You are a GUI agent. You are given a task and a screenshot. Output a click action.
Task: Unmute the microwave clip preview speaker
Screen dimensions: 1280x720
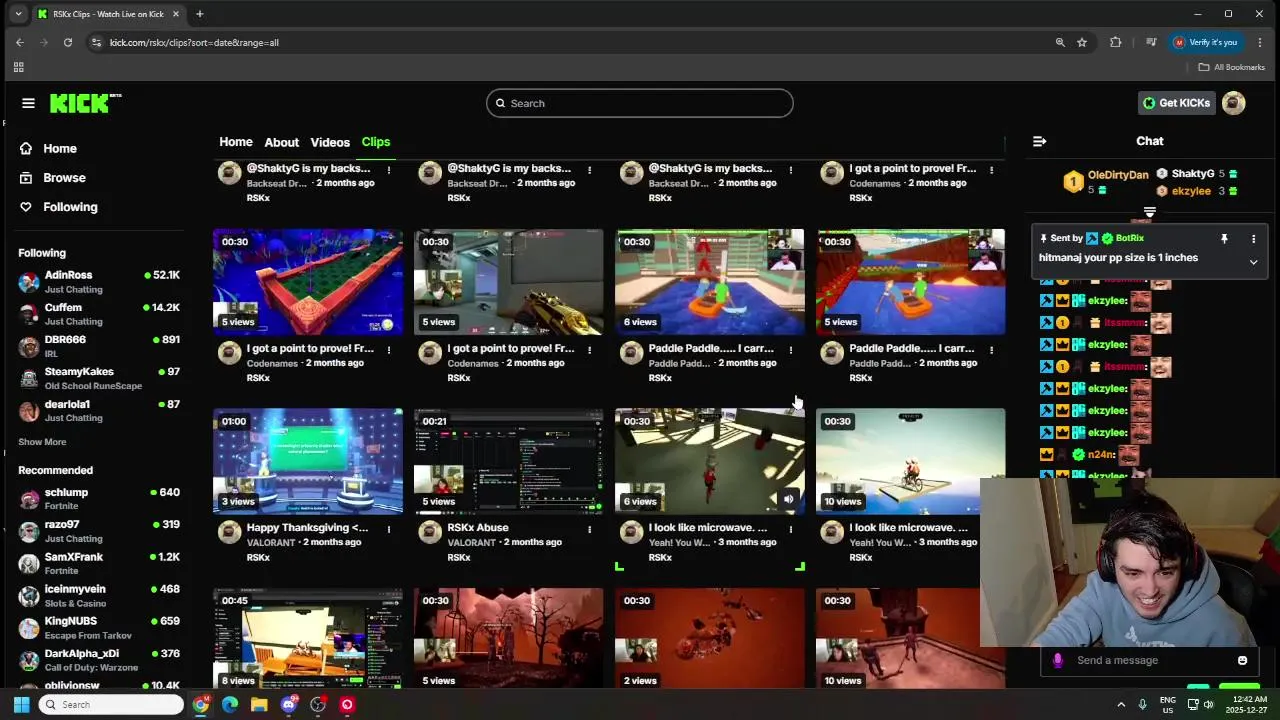pyautogui.click(x=788, y=499)
